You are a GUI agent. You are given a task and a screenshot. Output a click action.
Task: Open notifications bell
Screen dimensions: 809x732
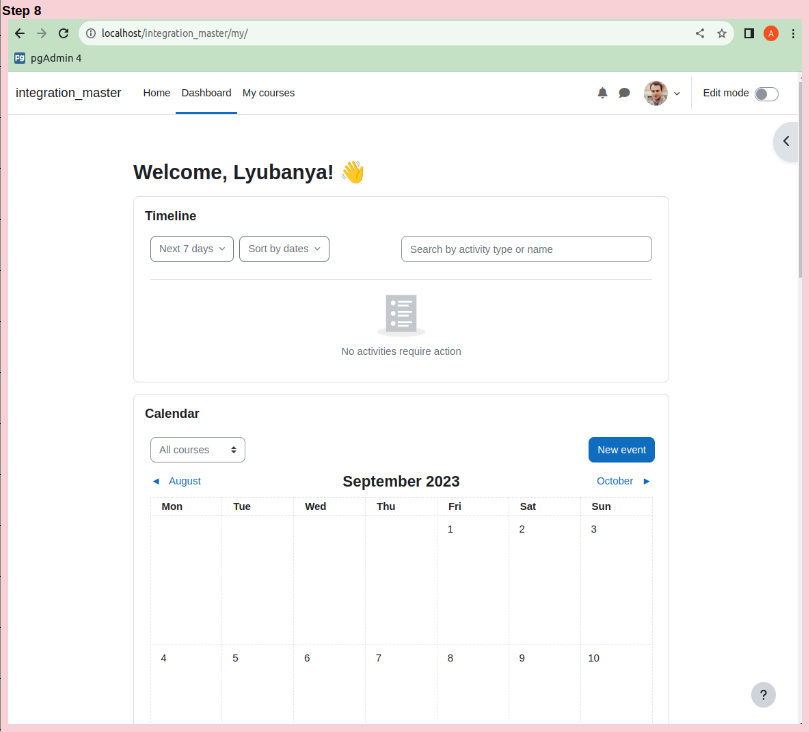pos(602,93)
